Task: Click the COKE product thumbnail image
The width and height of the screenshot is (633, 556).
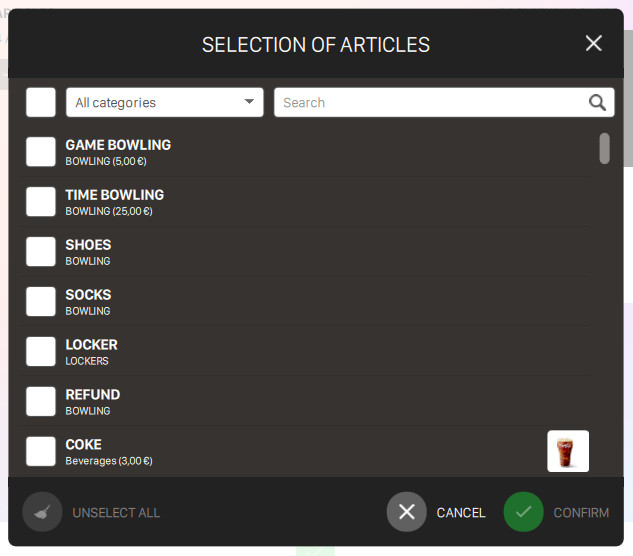Action: click(567, 451)
